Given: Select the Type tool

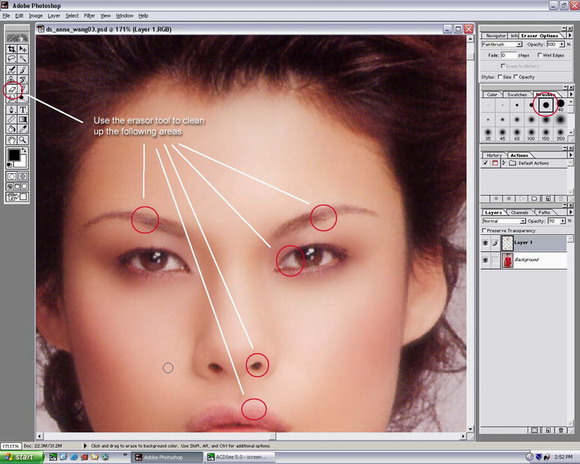Looking at the screenshot, I should (23, 110).
